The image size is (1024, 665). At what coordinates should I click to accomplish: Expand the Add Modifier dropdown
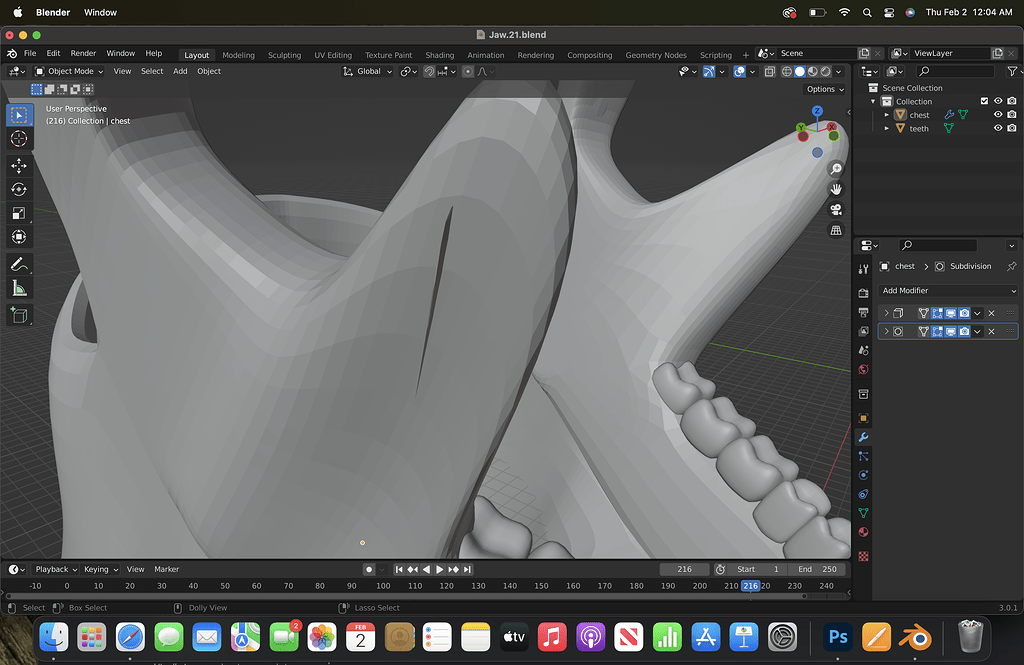point(948,291)
